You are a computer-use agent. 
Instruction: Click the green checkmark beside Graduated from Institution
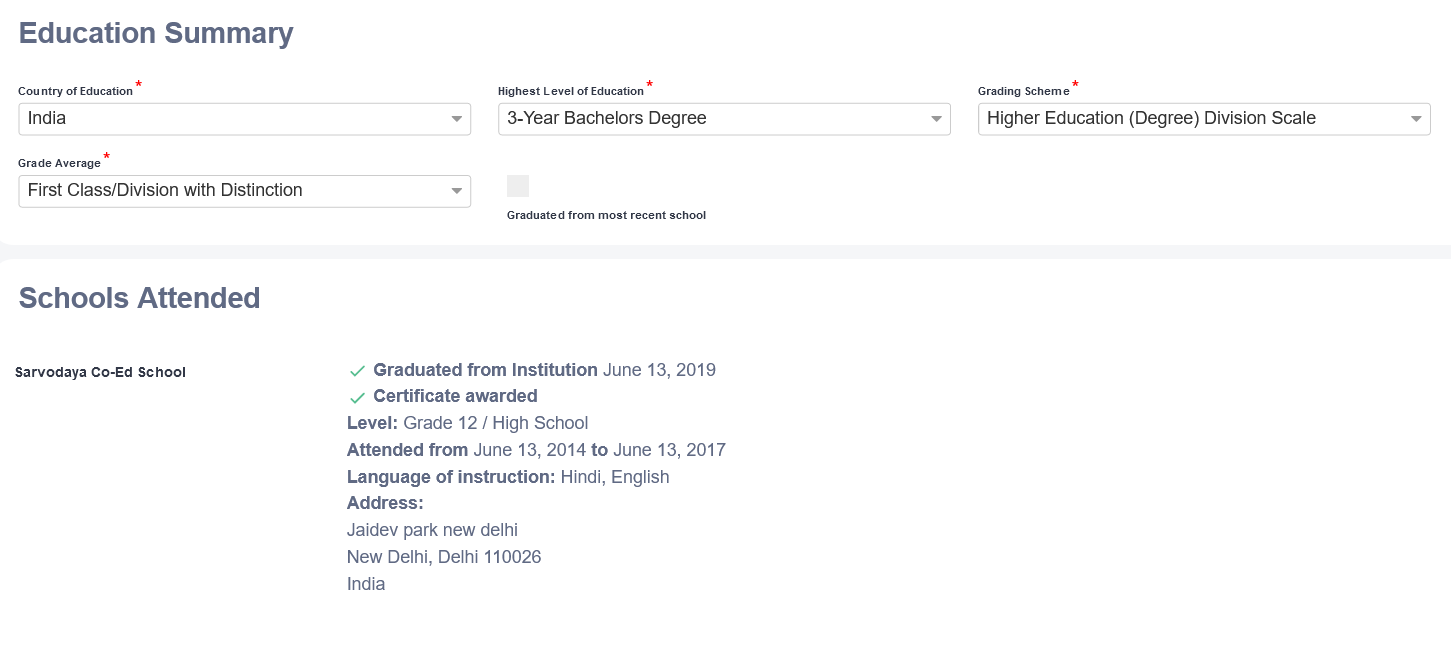(357, 371)
